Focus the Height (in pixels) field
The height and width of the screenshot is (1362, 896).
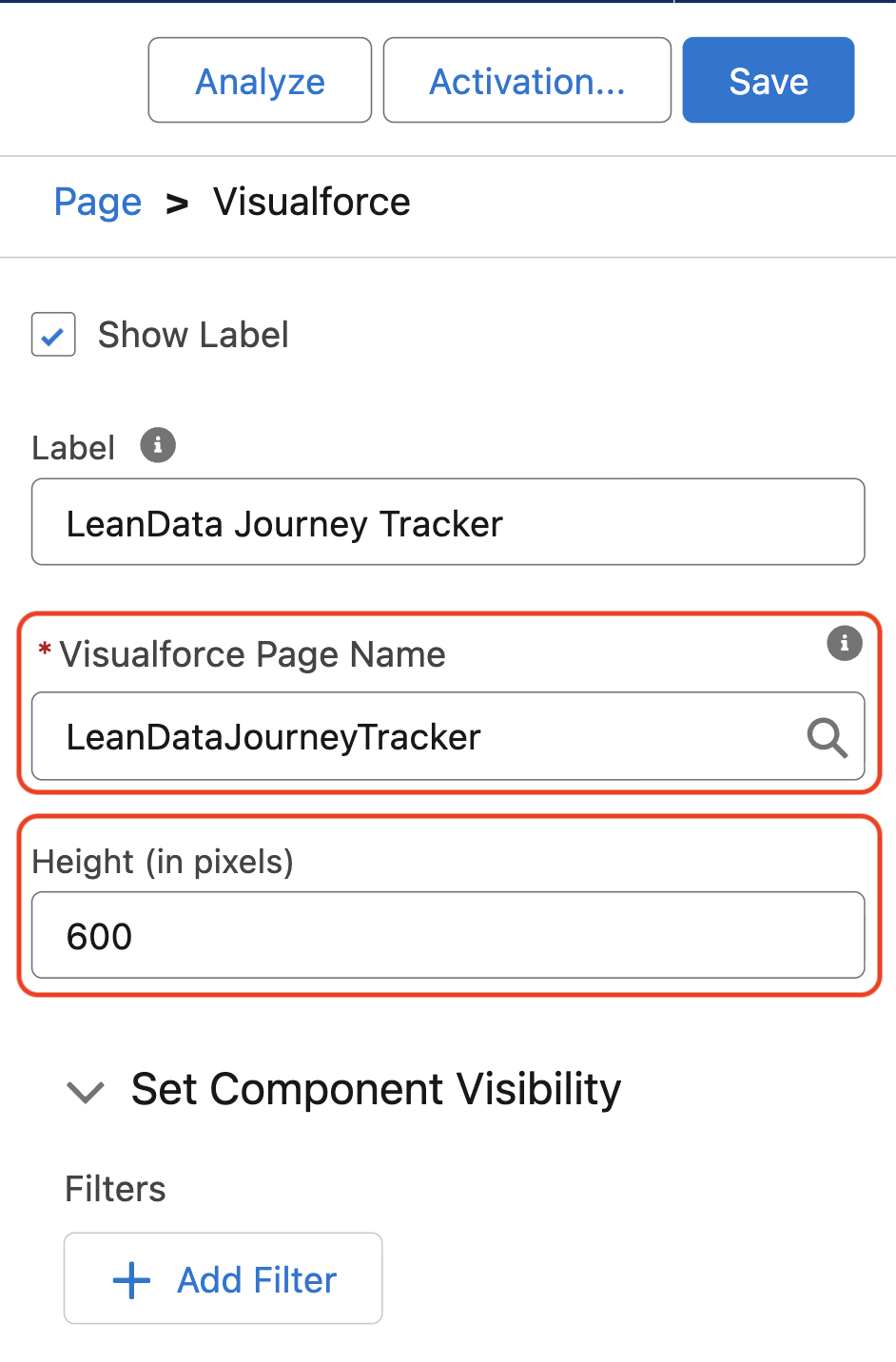click(448, 935)
